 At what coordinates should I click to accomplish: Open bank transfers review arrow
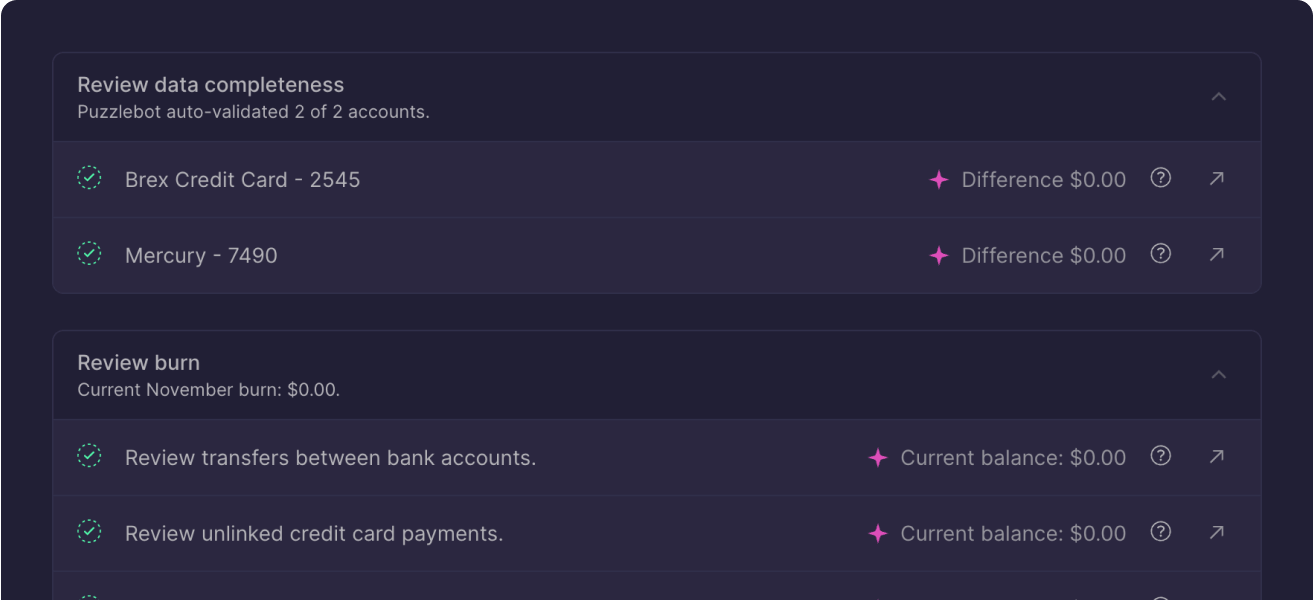[x=1216, y=457]
